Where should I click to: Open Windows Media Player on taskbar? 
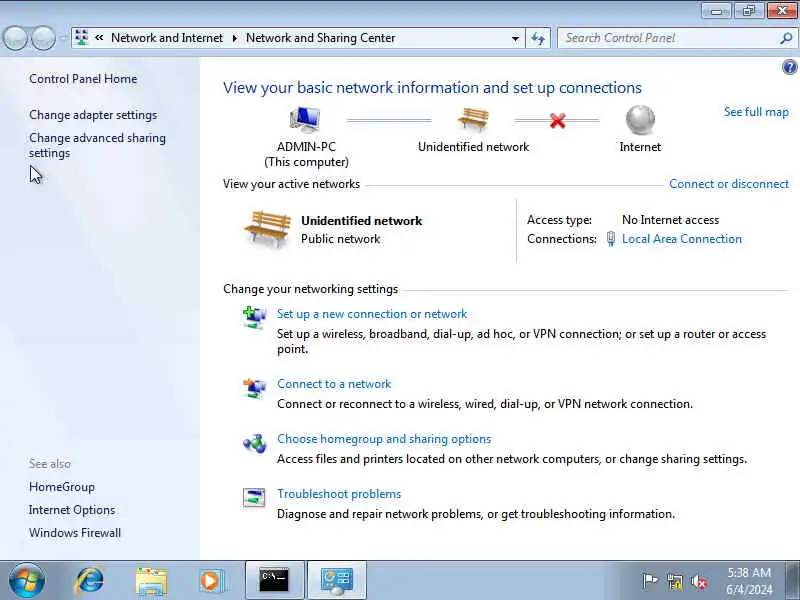pos(211,581)
